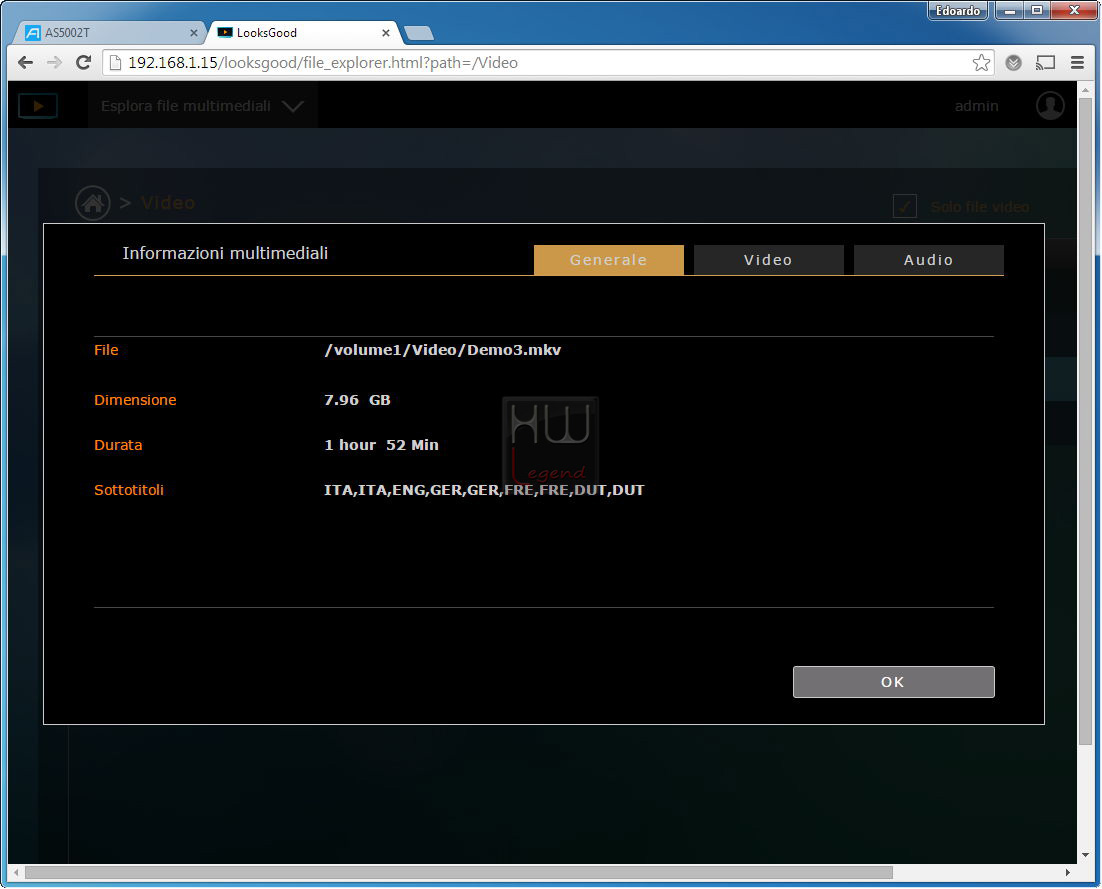Click the admin username label
Image resolution: width=1102 pixels, height=889 pixels.
pos(976,106)
